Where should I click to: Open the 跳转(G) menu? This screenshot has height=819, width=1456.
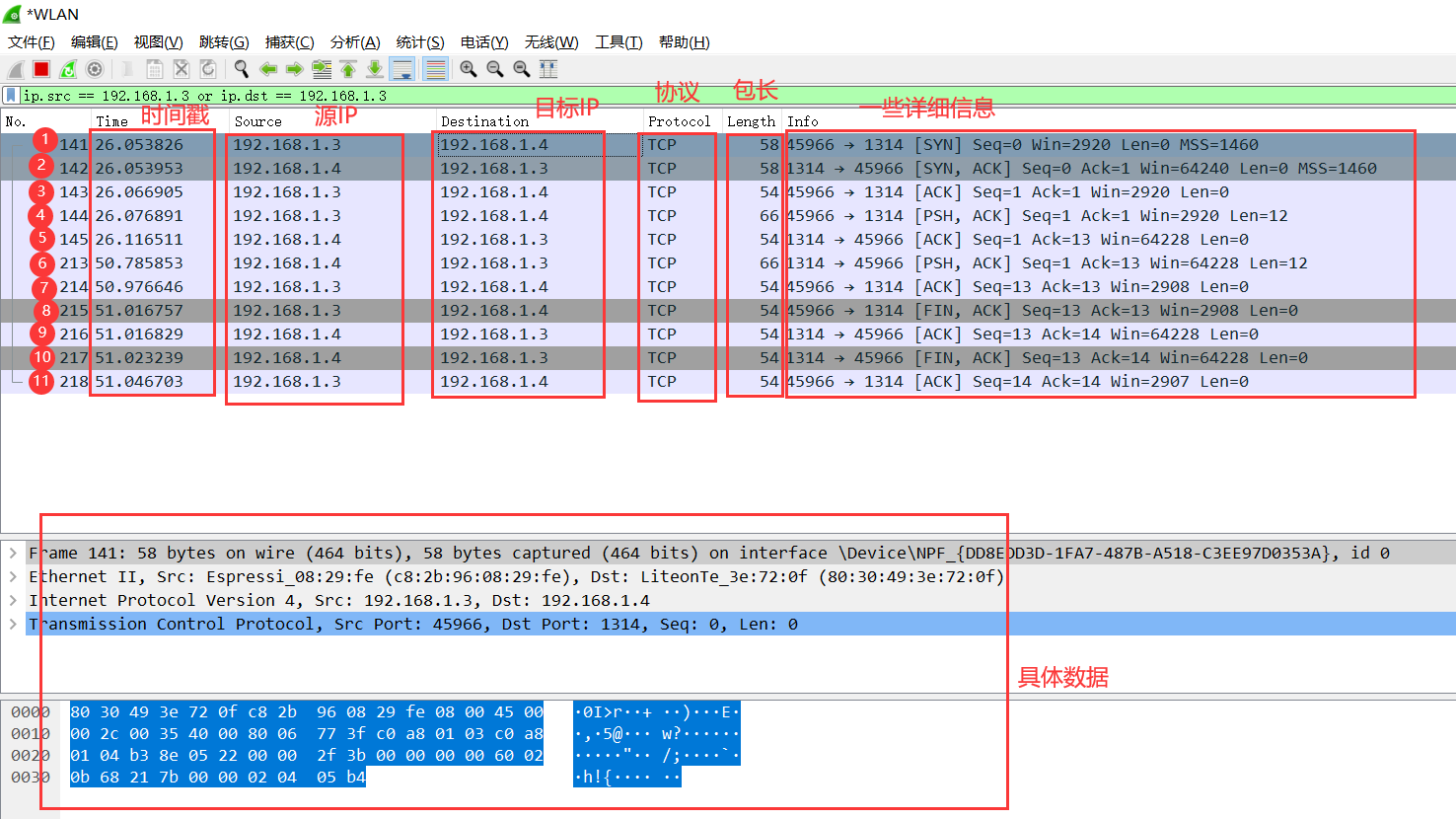click(224, 42)
